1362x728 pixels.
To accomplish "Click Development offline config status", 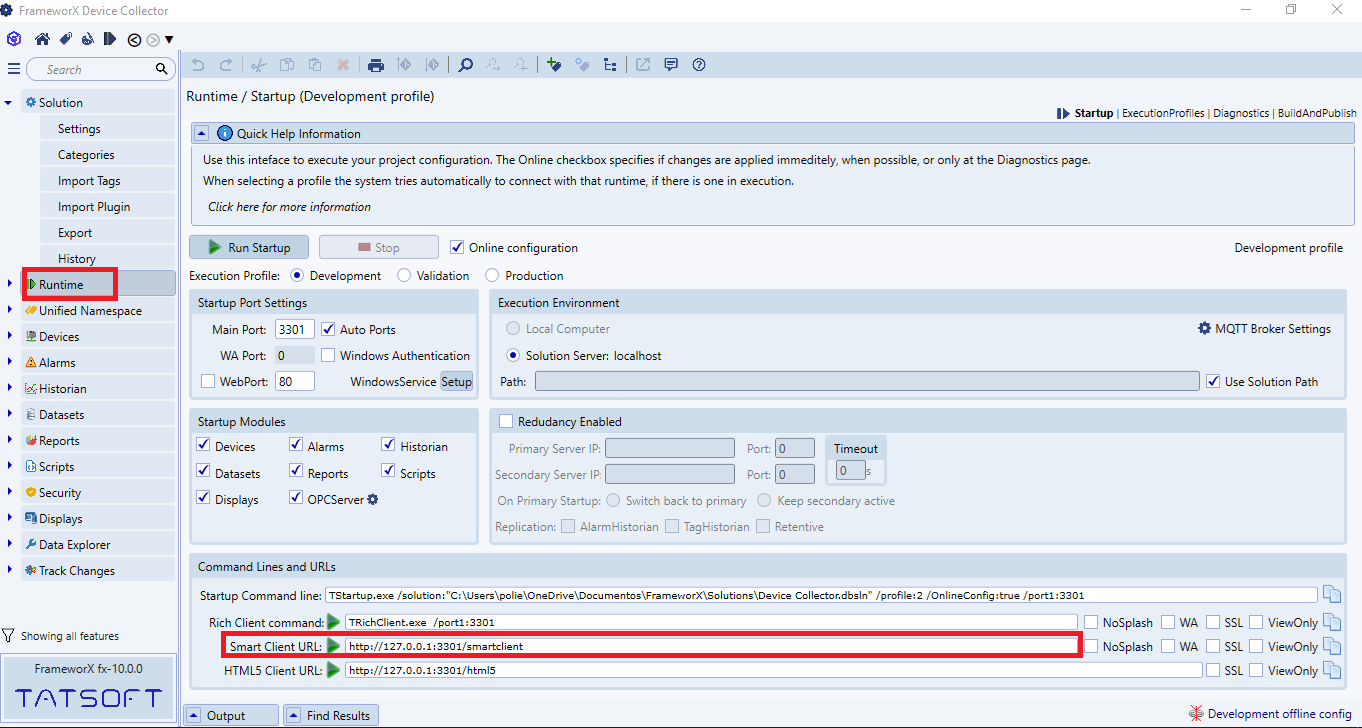I will point(1269,713).
